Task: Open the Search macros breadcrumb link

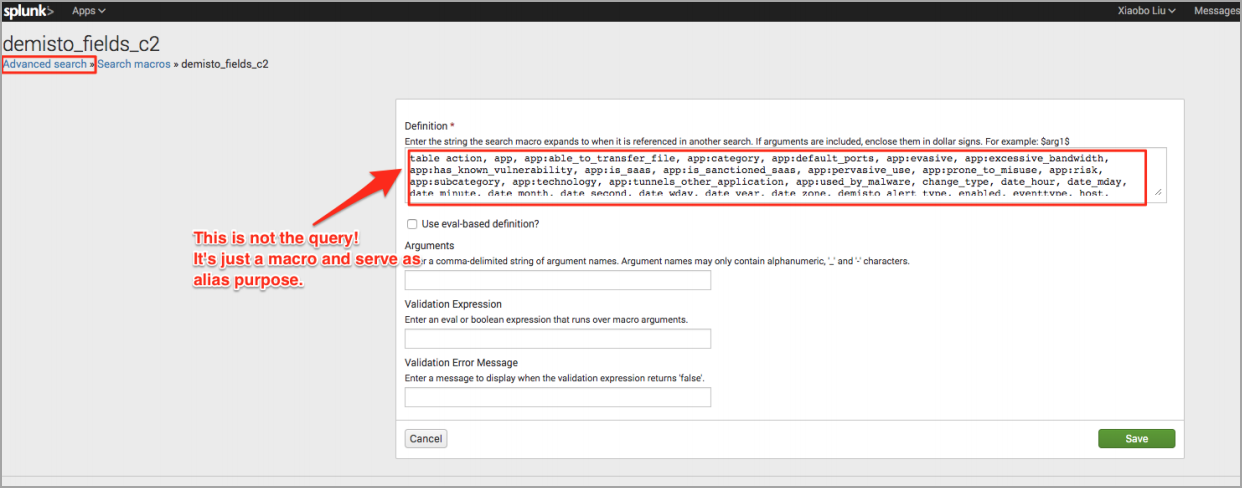Action: (134, 64)
